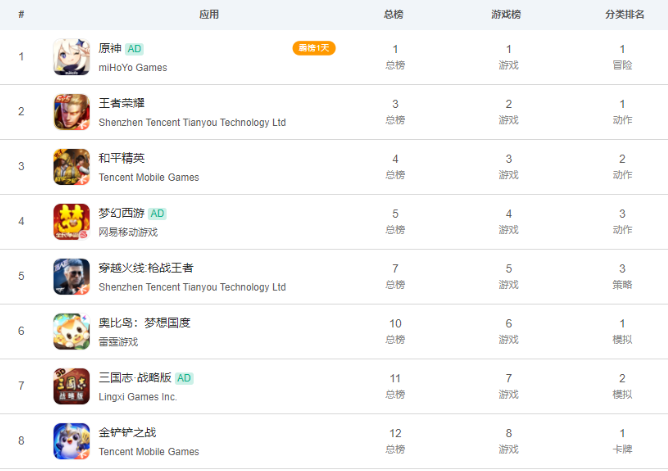Click 动作 category rank in 和平精英 row

(x=622, y=175)
